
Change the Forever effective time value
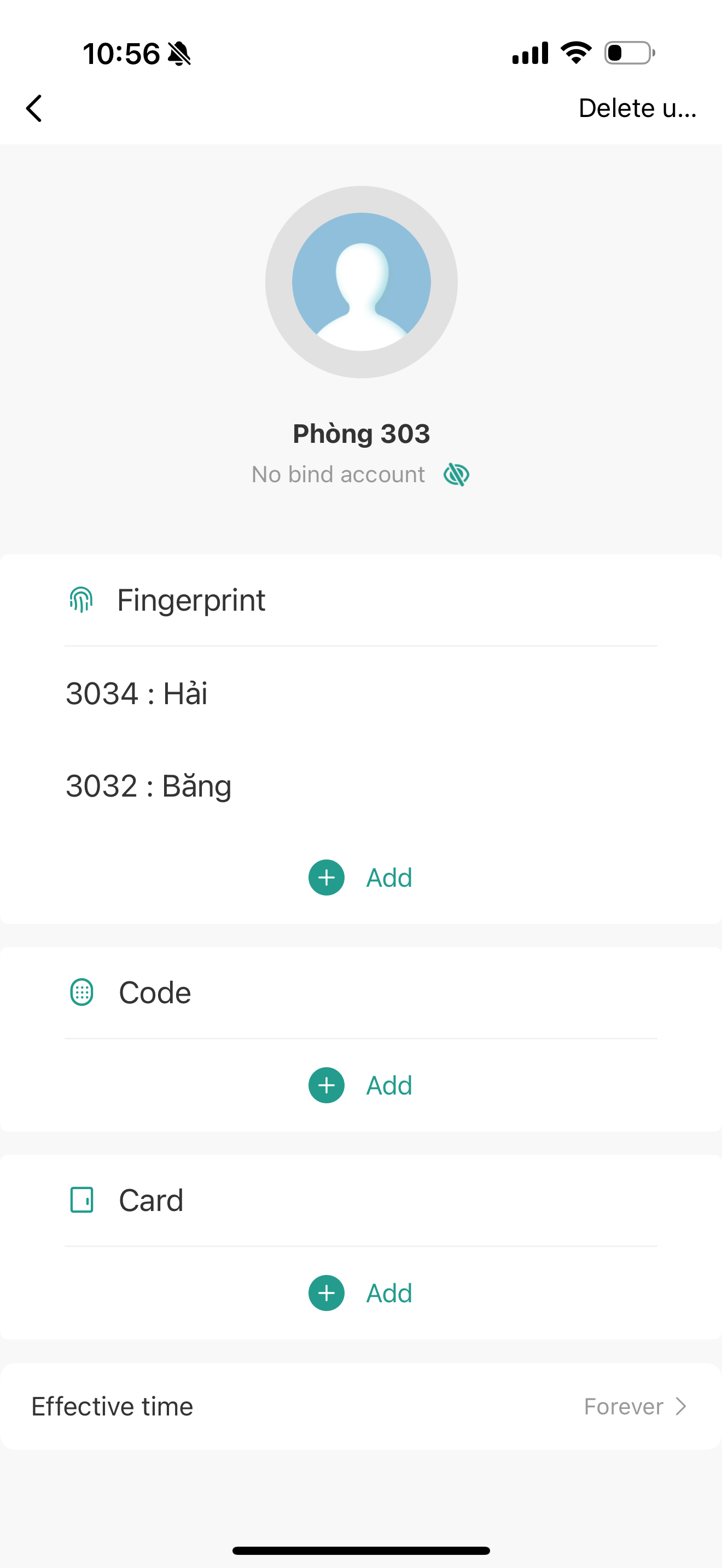pos(623,1406)
